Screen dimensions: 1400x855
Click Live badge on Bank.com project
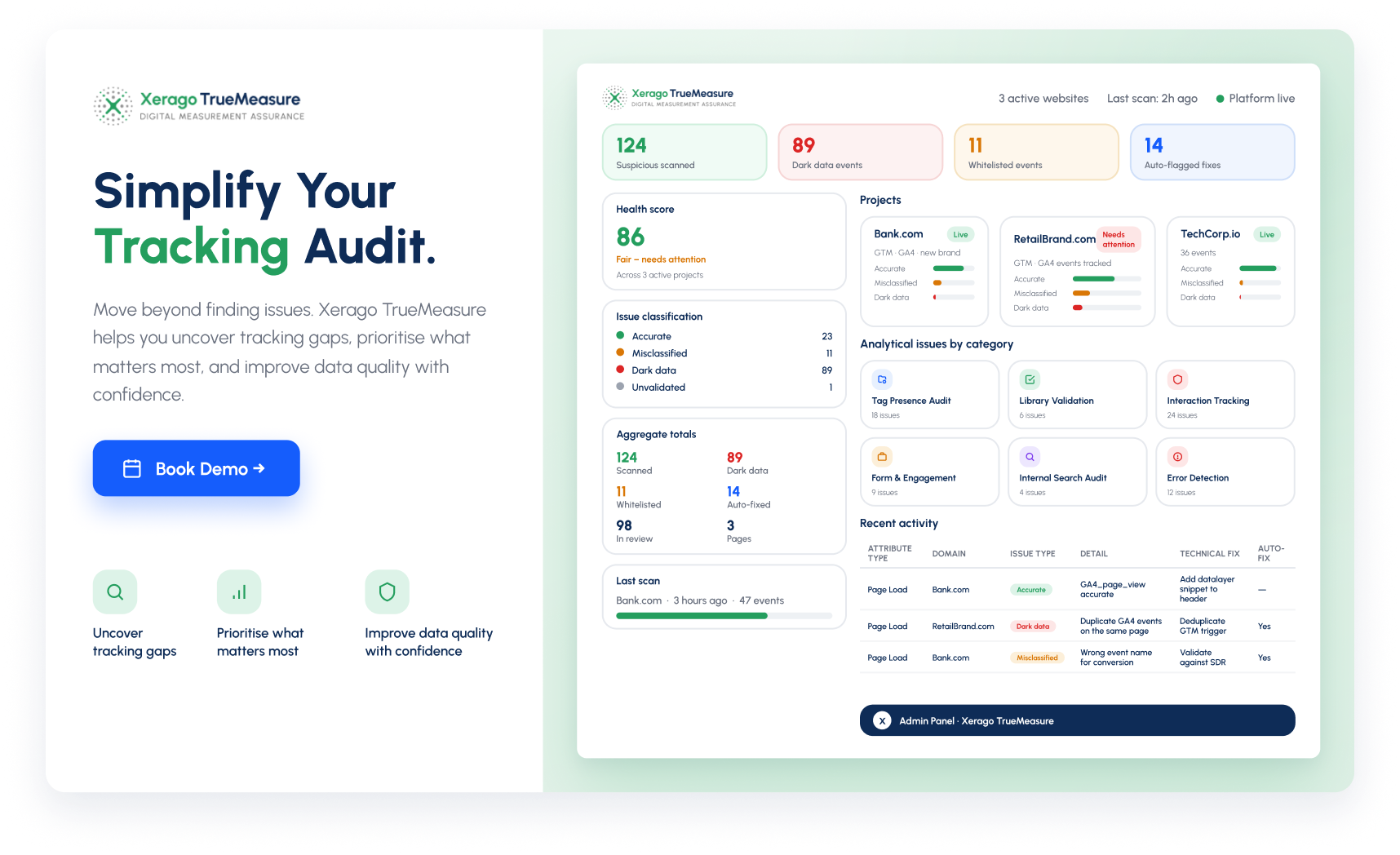pos(960,234)
